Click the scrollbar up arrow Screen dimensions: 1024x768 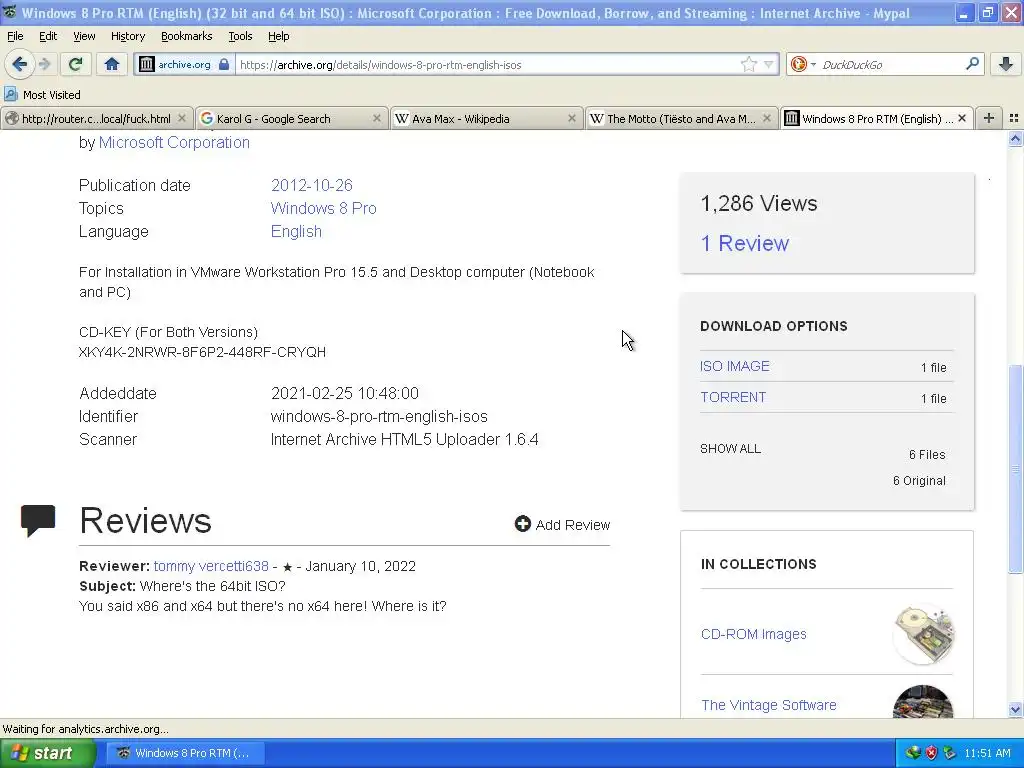tap(1015, 138)
